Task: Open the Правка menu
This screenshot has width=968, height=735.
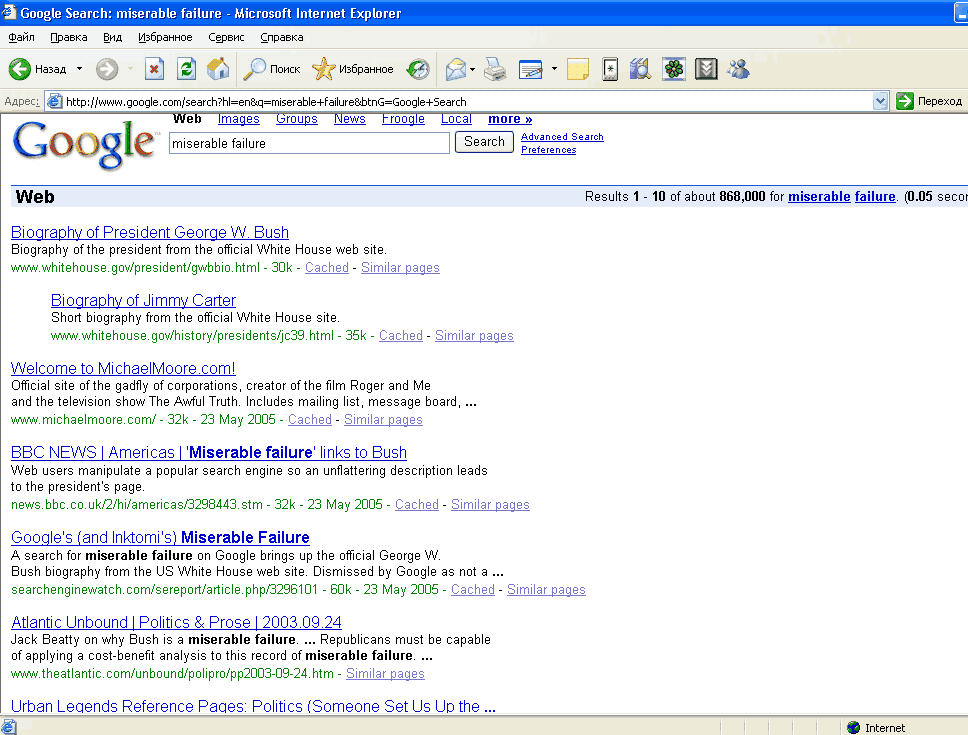Action: (69, 37)
